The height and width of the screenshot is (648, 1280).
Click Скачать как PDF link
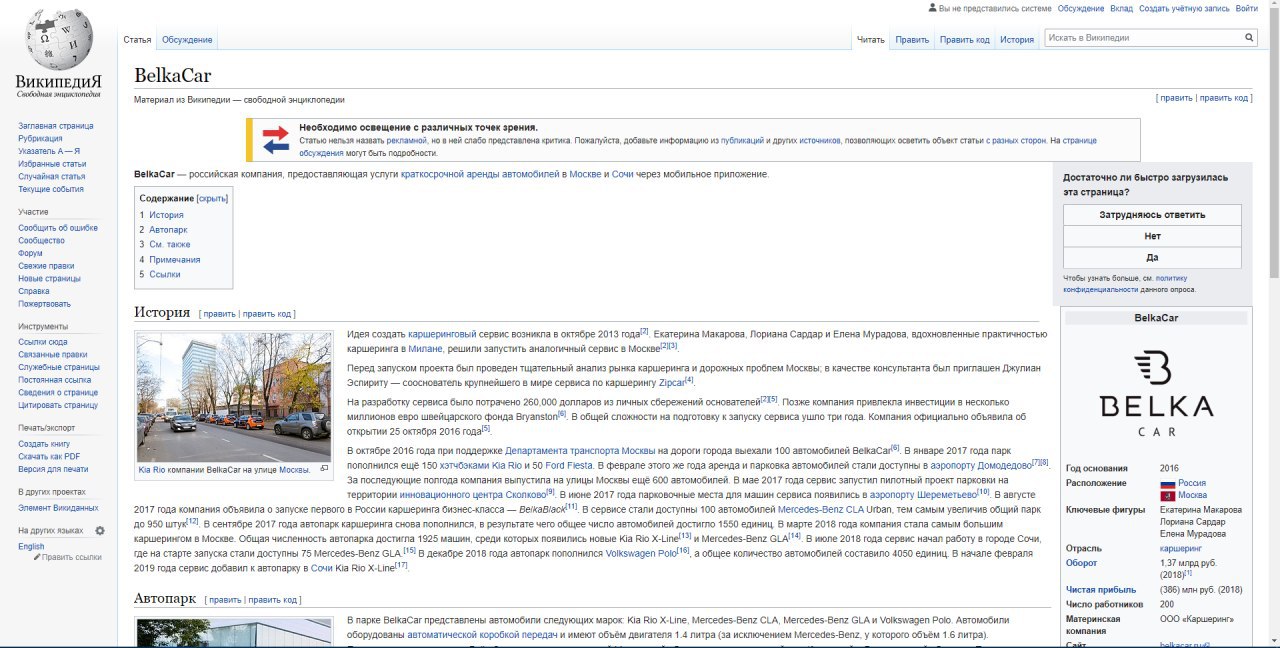click(x=49, y=456)
